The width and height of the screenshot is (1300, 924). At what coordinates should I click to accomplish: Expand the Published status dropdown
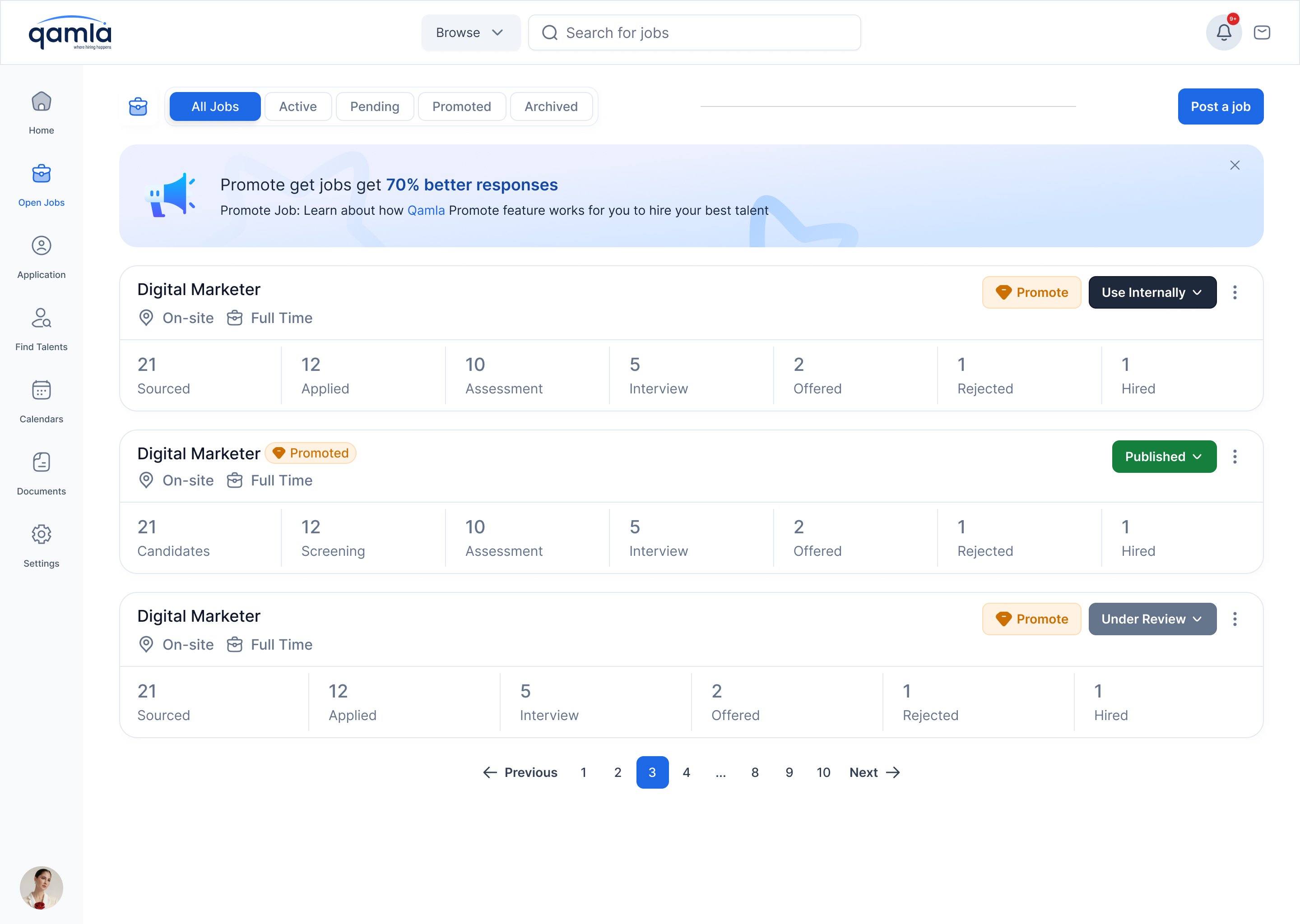(x=1164, y=456)
